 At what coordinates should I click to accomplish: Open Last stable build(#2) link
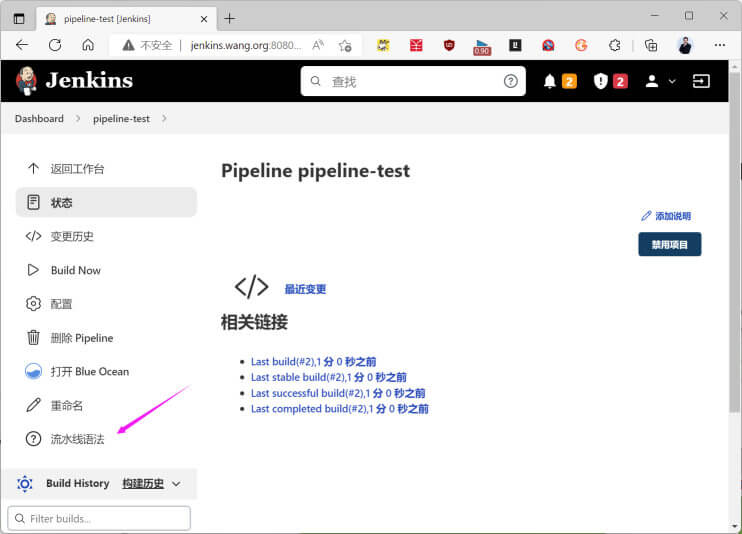tap(329, 377)
